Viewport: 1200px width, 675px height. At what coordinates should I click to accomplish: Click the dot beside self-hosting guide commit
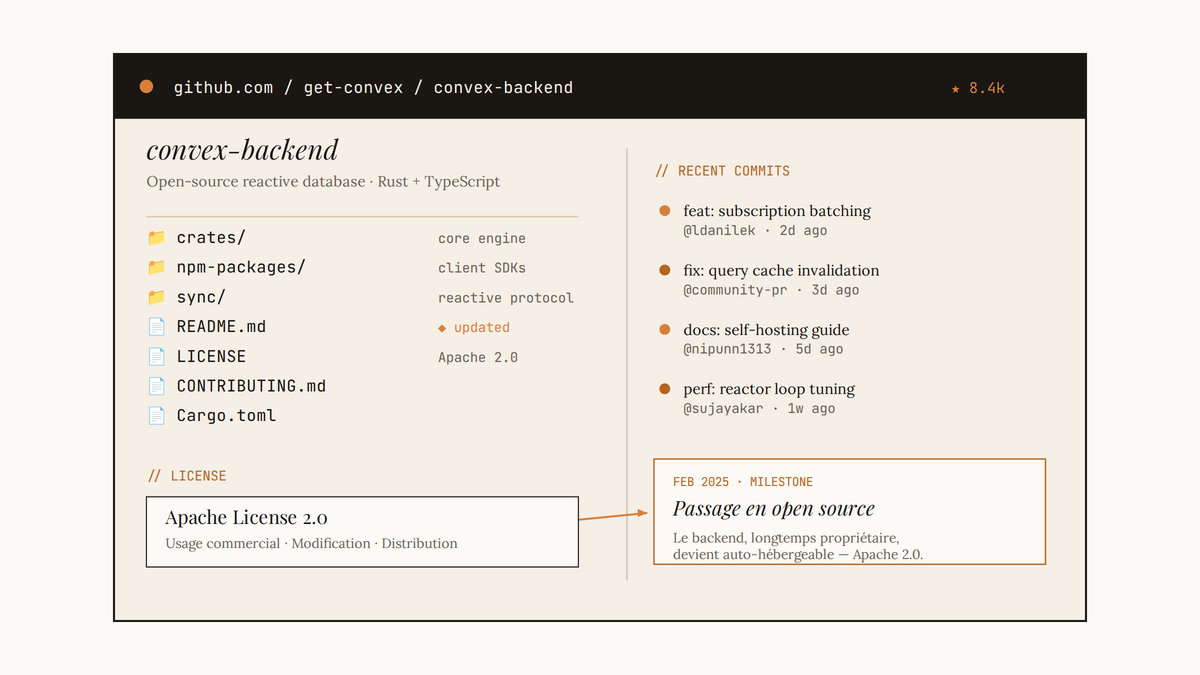coord(665,329)
